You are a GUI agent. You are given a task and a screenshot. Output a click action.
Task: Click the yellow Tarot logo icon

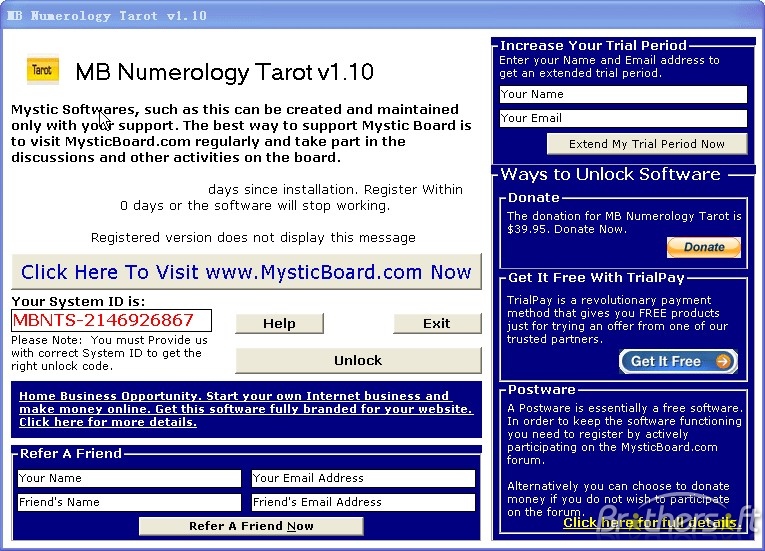pyautogui.click(x=42, y=71)
